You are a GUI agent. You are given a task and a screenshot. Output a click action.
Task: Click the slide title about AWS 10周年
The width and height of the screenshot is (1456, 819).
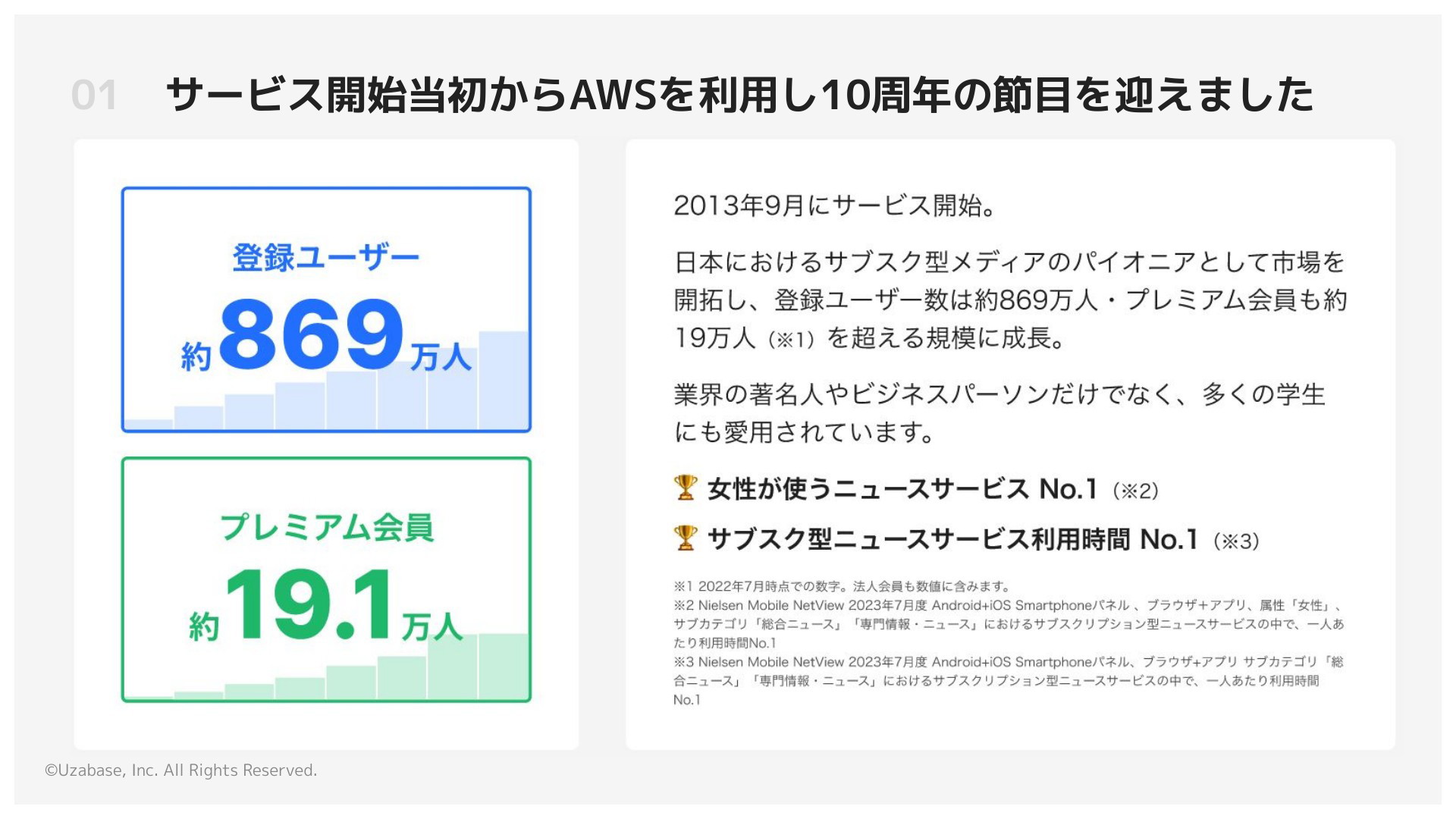739,96
